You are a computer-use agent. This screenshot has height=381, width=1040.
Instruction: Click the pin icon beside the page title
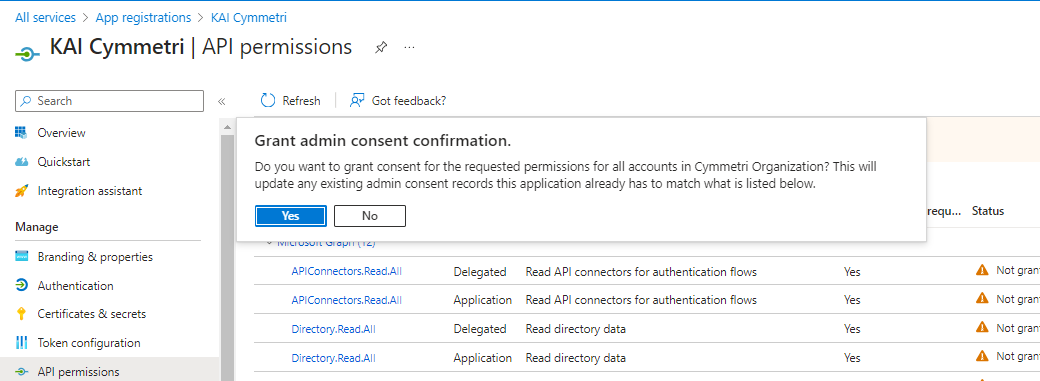(x=381, y=48)
